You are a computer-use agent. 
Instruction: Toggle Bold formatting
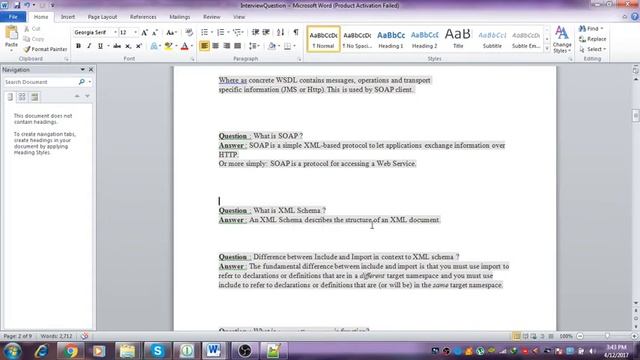(78, 46)
